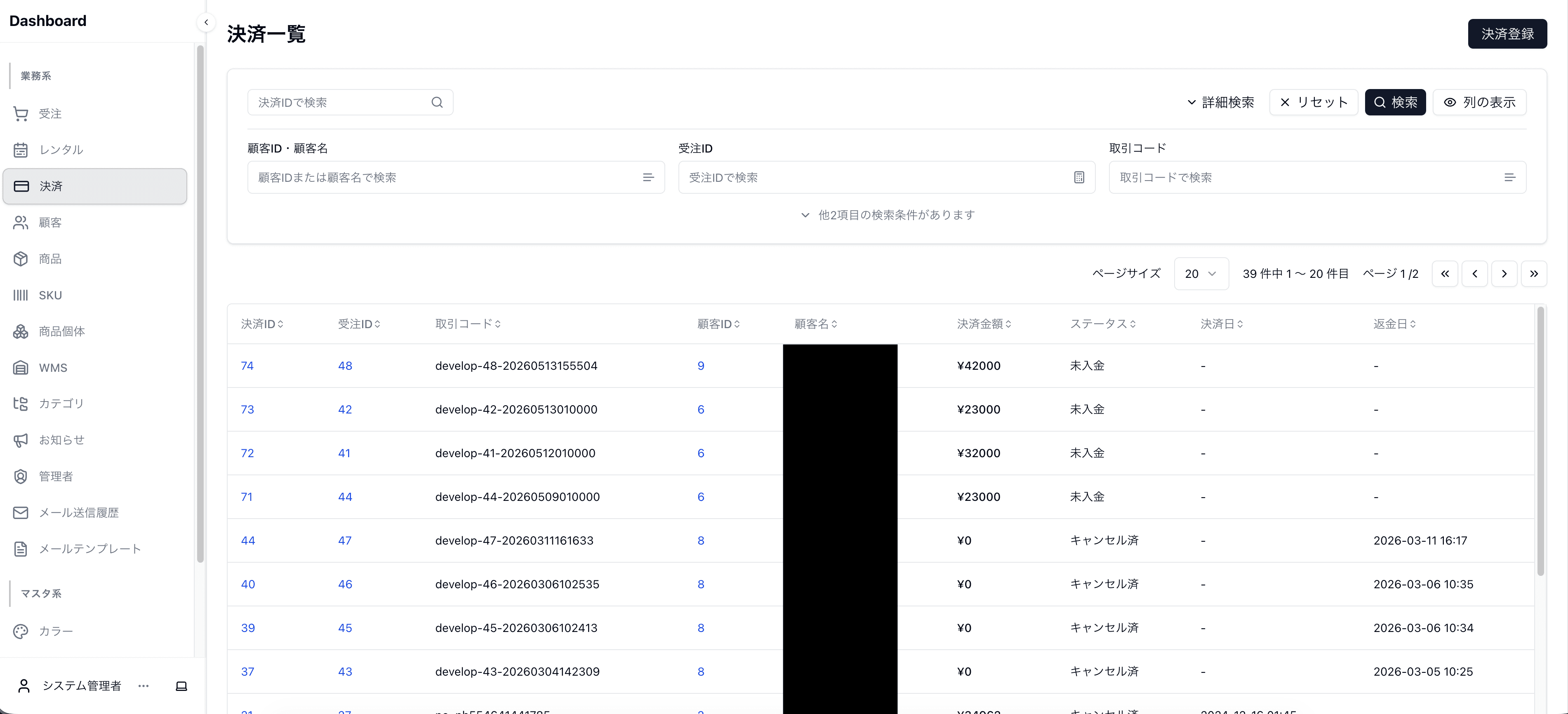Click the システム管理者 user icon

pyautogui.click(x=24, y=686)
